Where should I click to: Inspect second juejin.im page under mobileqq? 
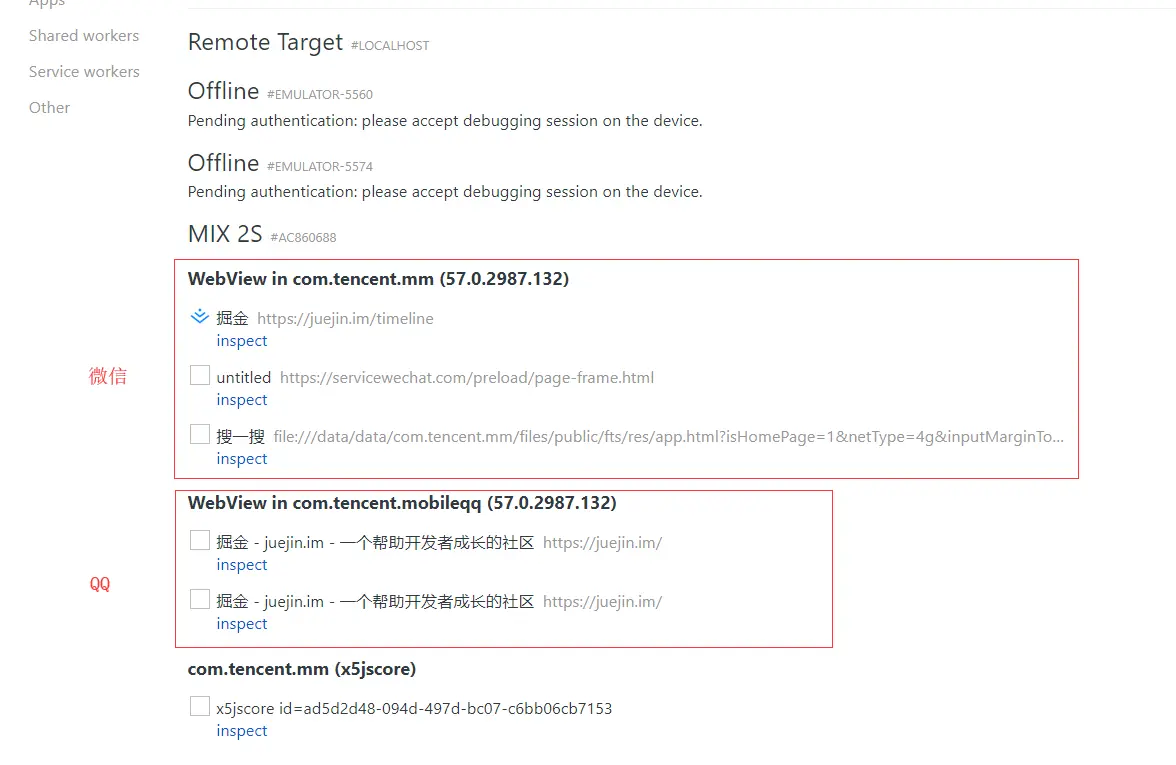pos(242,624)
